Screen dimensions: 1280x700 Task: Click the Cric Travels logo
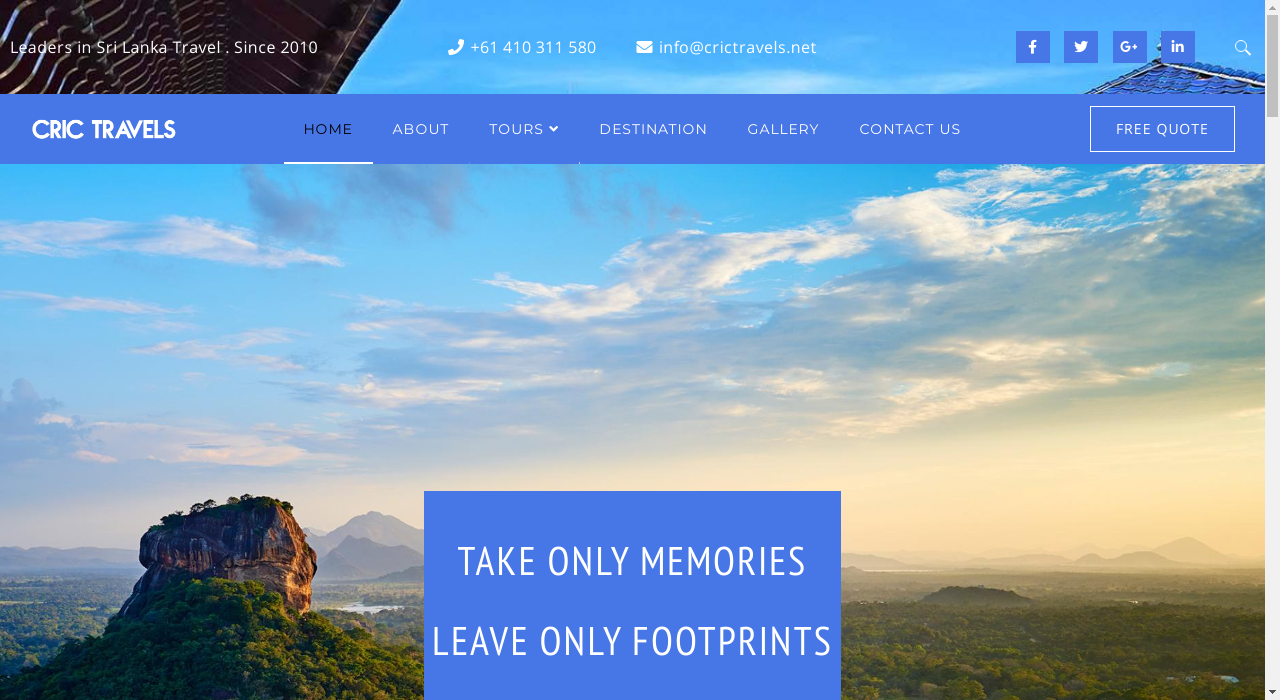pyautogui.click(x=104, y=129)
